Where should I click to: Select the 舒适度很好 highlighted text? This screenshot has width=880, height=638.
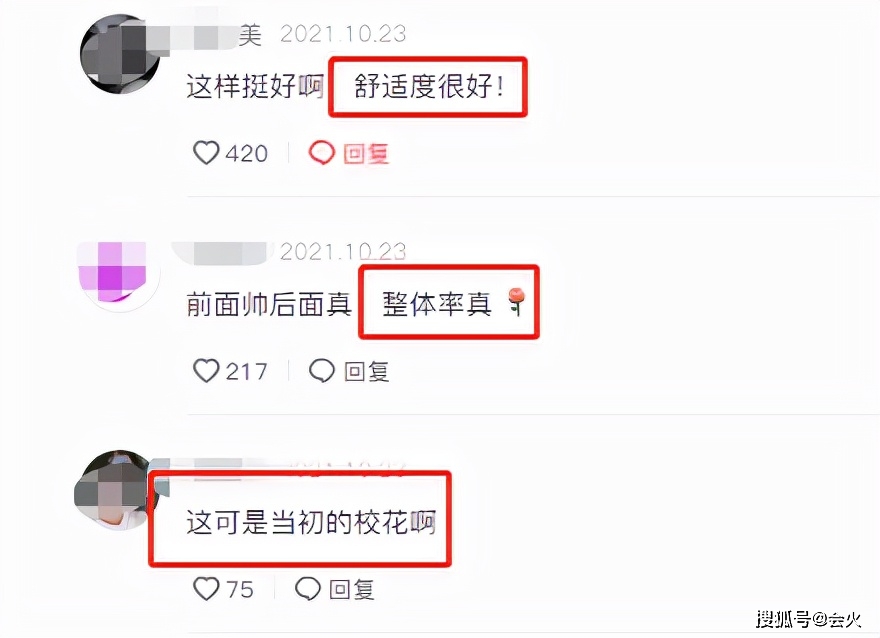pos(429,86)
